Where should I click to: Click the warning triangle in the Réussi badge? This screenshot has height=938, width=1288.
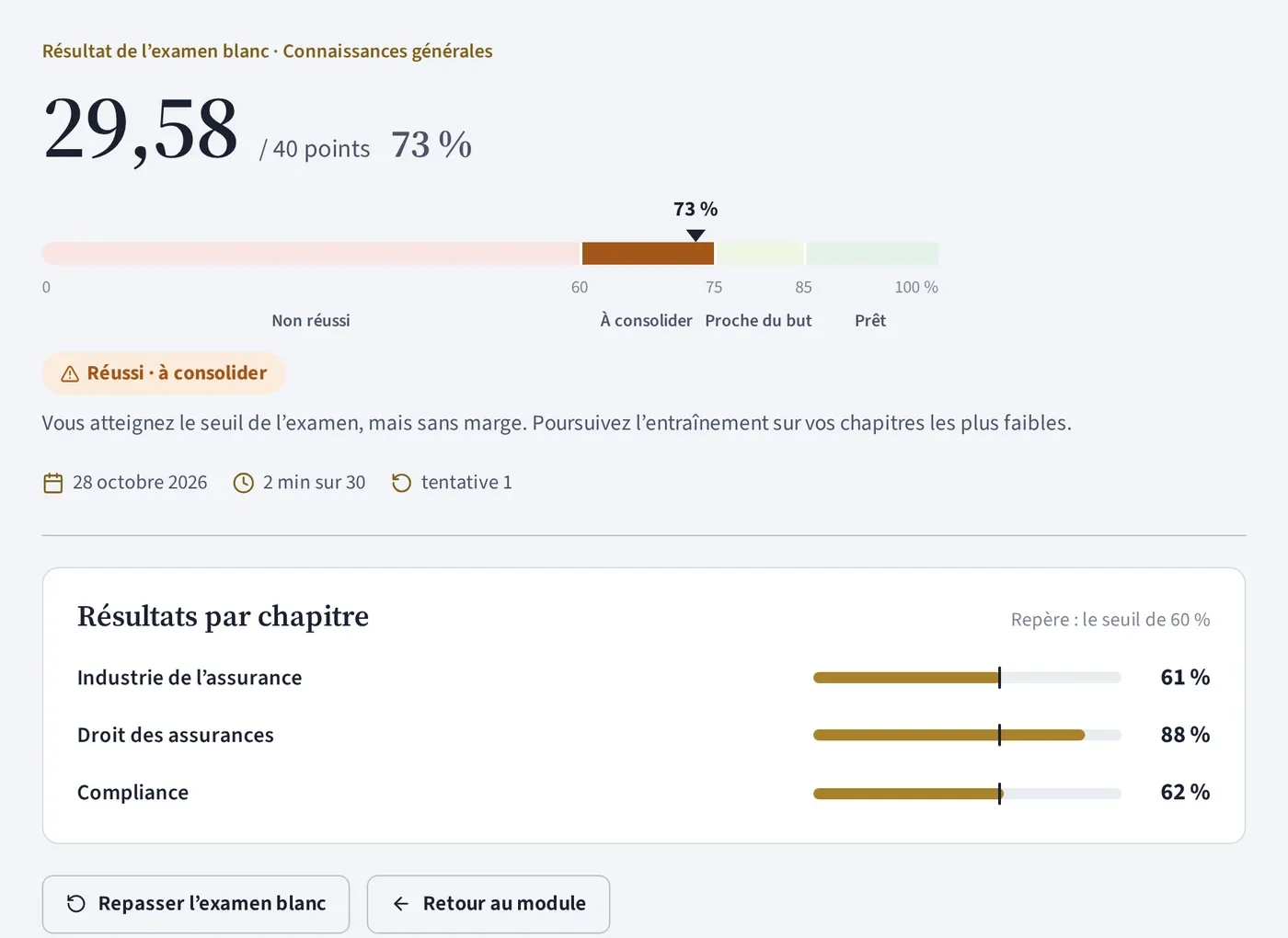[x=70, y=374]
